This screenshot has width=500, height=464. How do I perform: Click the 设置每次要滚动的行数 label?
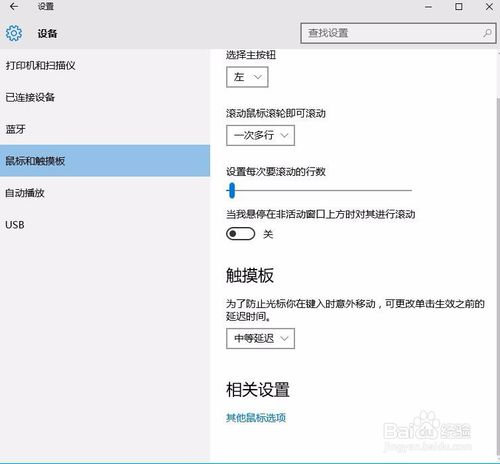click(x=276, y=172)
